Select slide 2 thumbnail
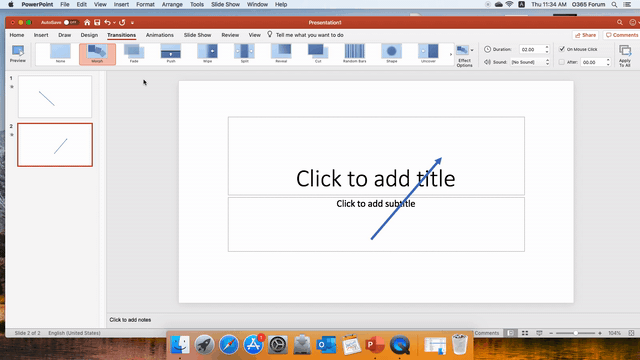Screen dimensions: 640x360 (55, 145)
